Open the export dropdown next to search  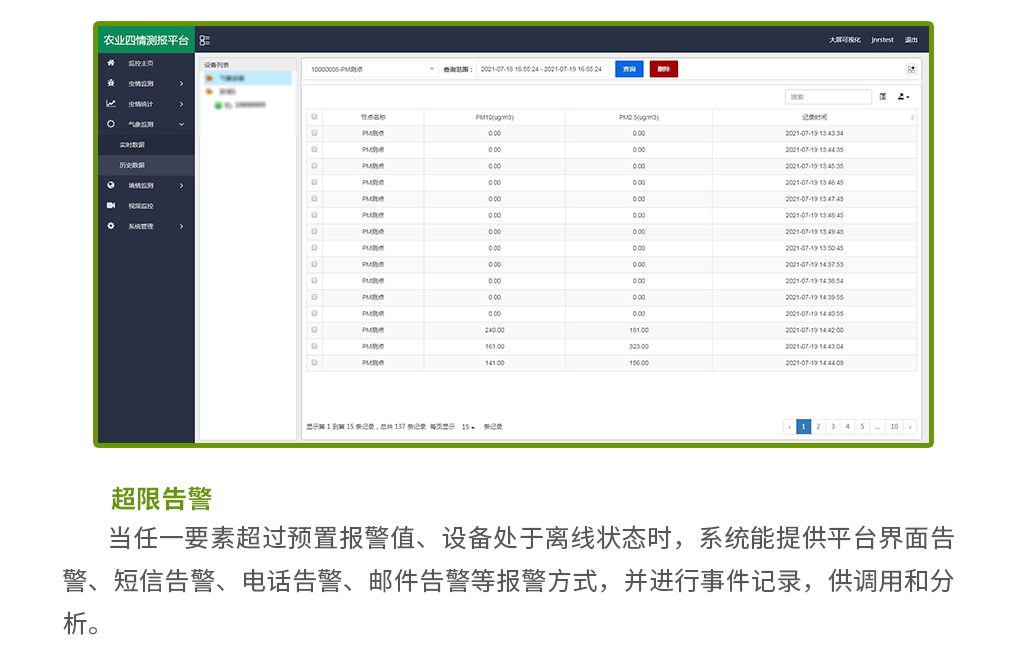click(903, 97)
